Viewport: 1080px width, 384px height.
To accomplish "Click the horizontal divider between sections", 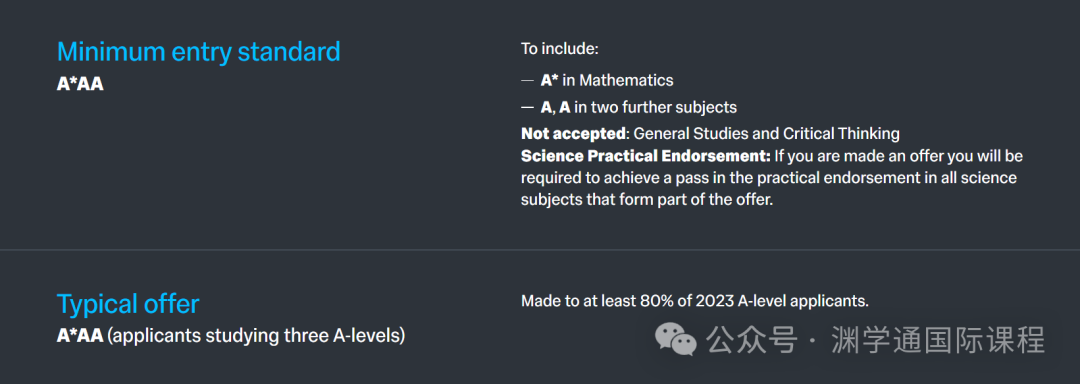I will pyautogui.click(x=540, y=249).
